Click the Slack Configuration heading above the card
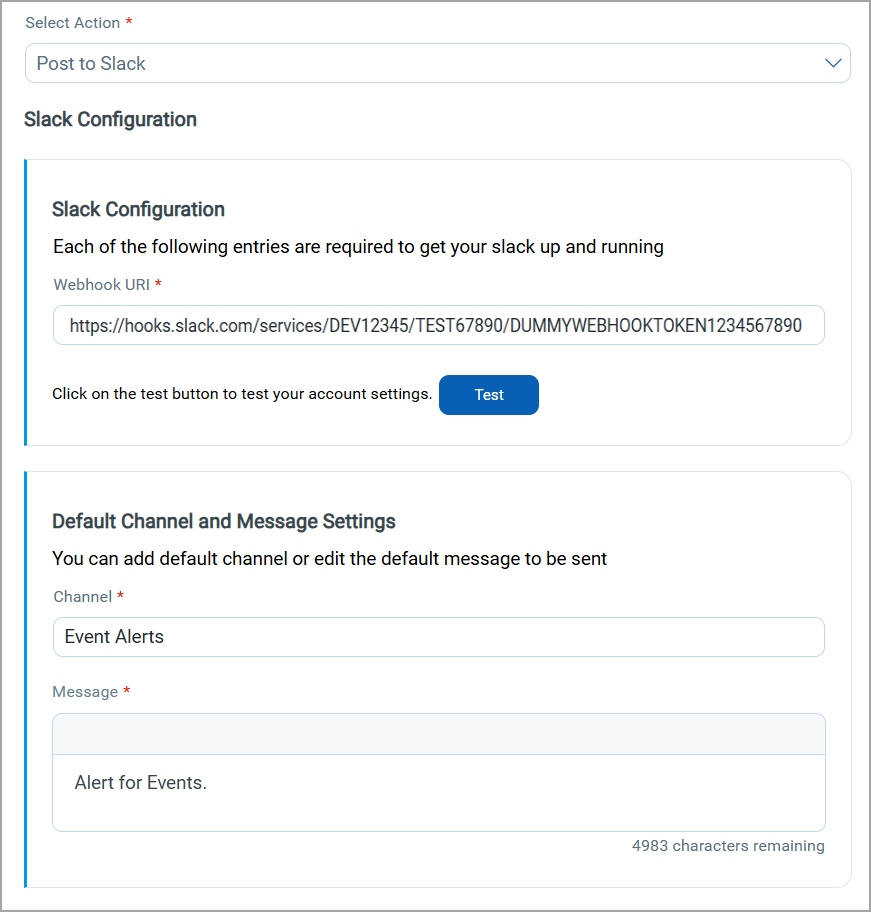Image resolution: width=871 pixels, height=912 pixels. click(x=110, y=120)
